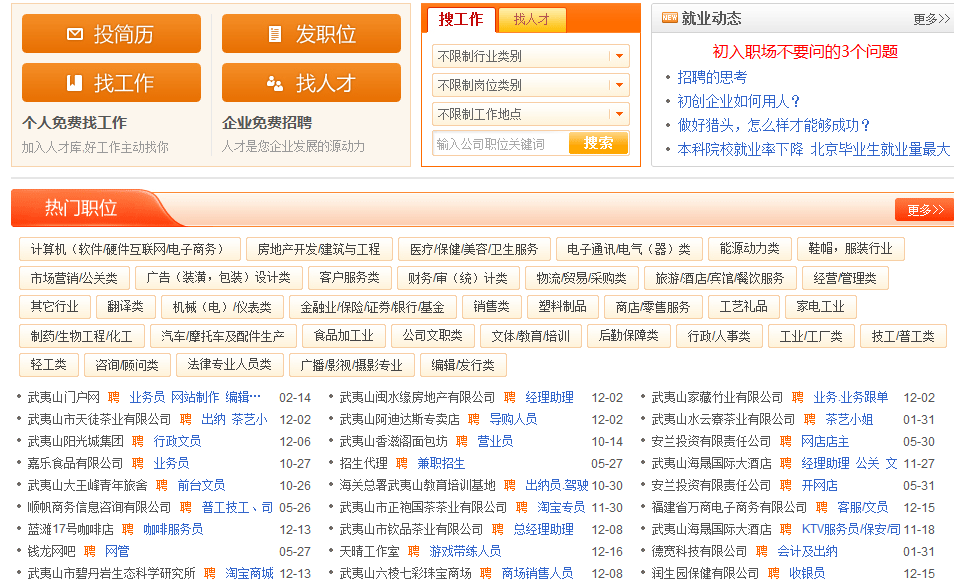Select category 翻译类
The height and width of the screenshot is (587, 954).
pyautogui.click(x=126, y=307)
